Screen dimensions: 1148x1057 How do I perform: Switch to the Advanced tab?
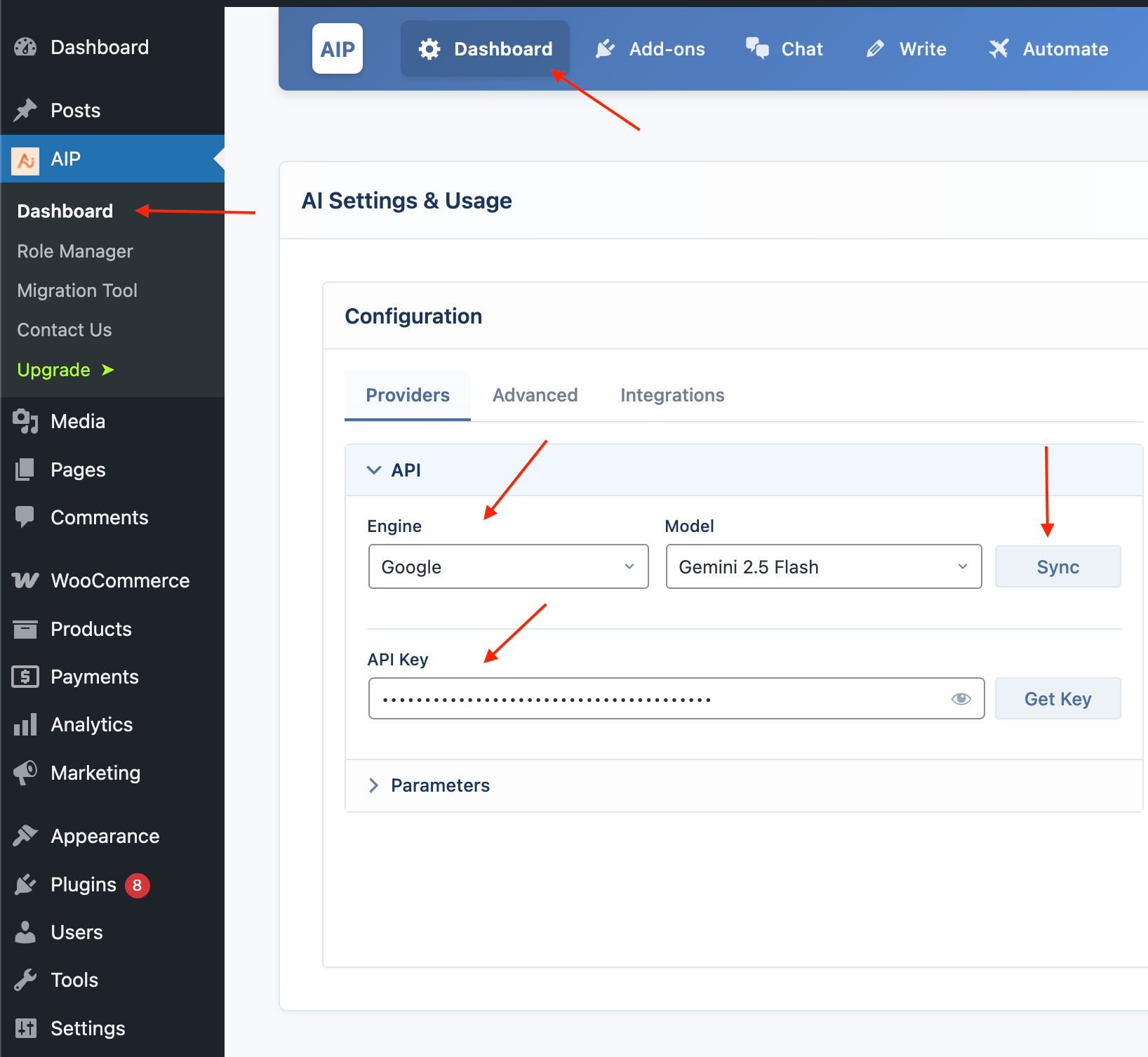(x=535, y=395)
